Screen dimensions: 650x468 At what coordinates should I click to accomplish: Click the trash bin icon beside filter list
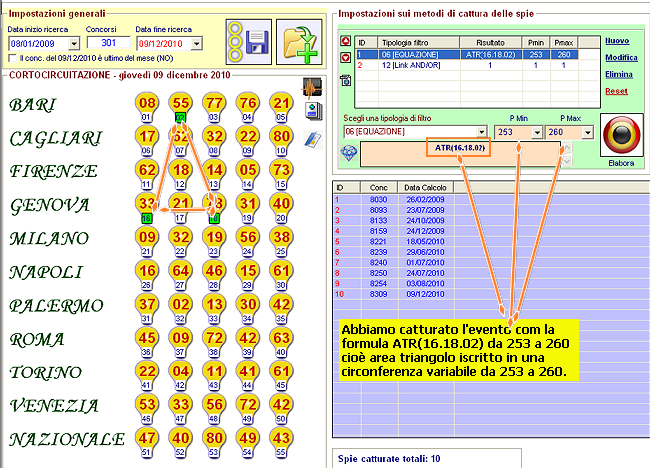[x=345, y=80]
